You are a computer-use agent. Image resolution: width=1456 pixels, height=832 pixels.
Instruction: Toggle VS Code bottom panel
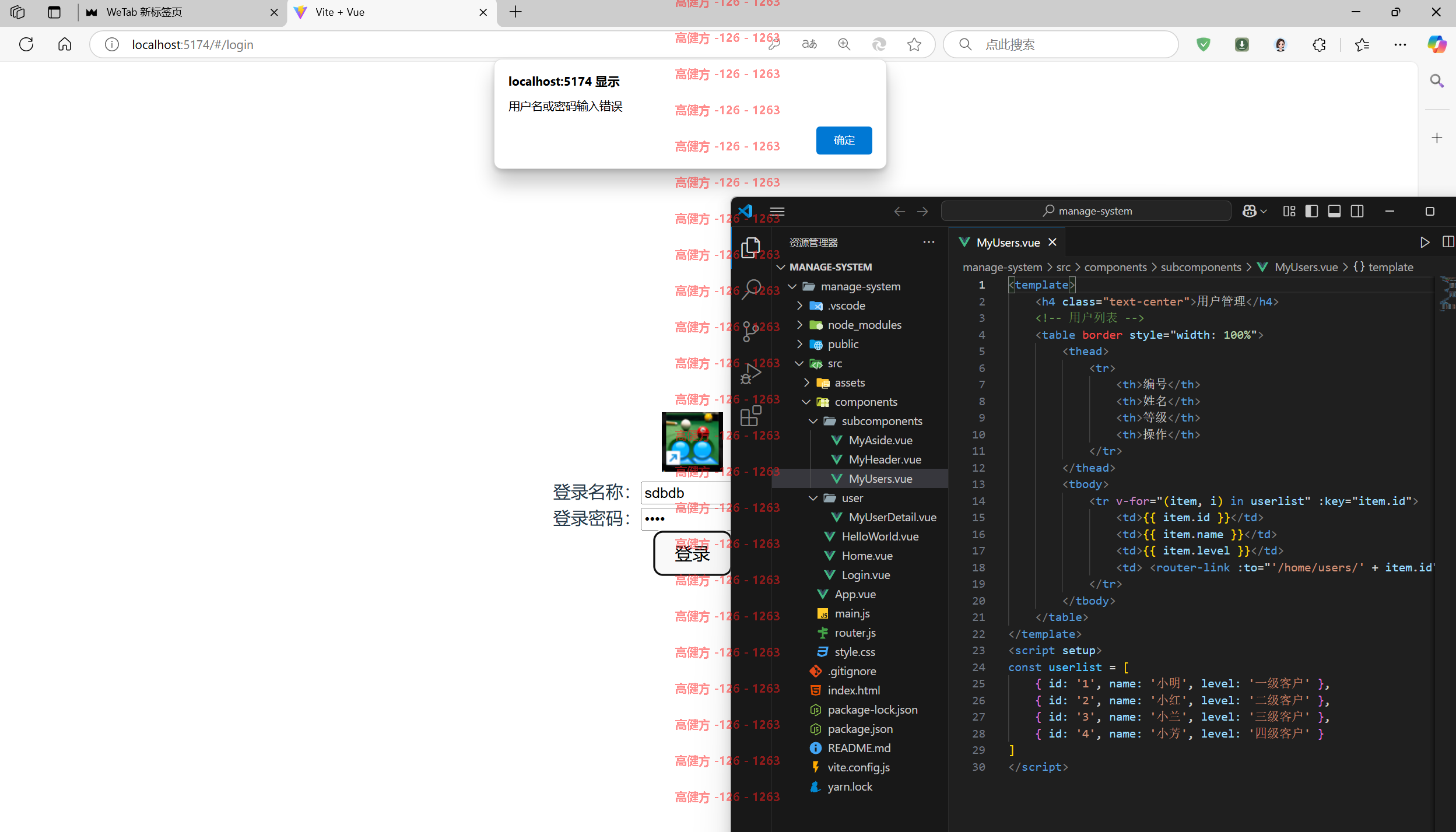(x=1334, y=211)
